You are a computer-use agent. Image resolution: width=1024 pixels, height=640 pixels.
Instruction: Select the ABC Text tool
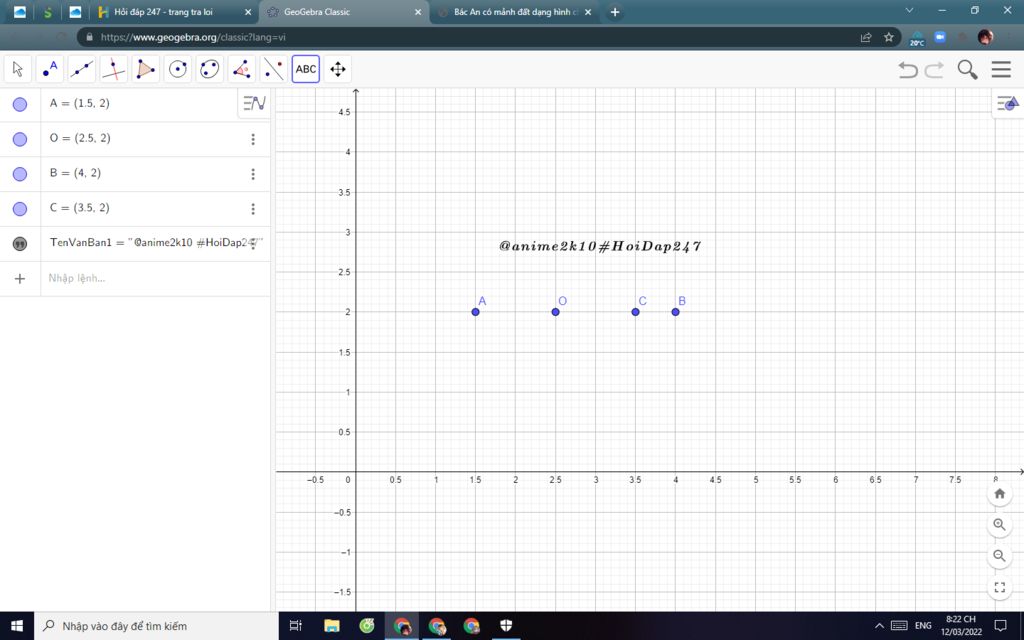click(306, 69)
